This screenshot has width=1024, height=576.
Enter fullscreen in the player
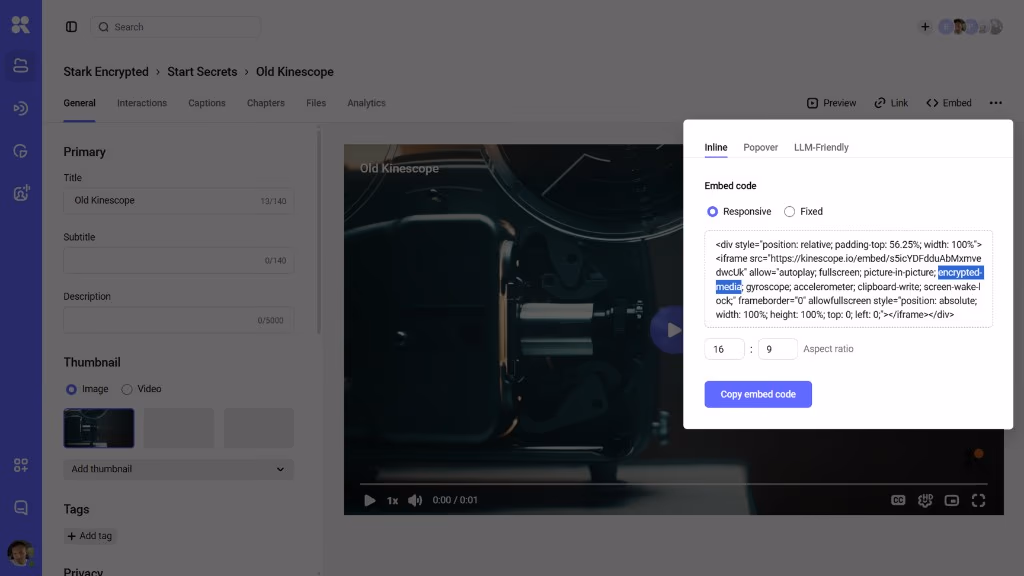pyautogui.click(x=978, y=500)
